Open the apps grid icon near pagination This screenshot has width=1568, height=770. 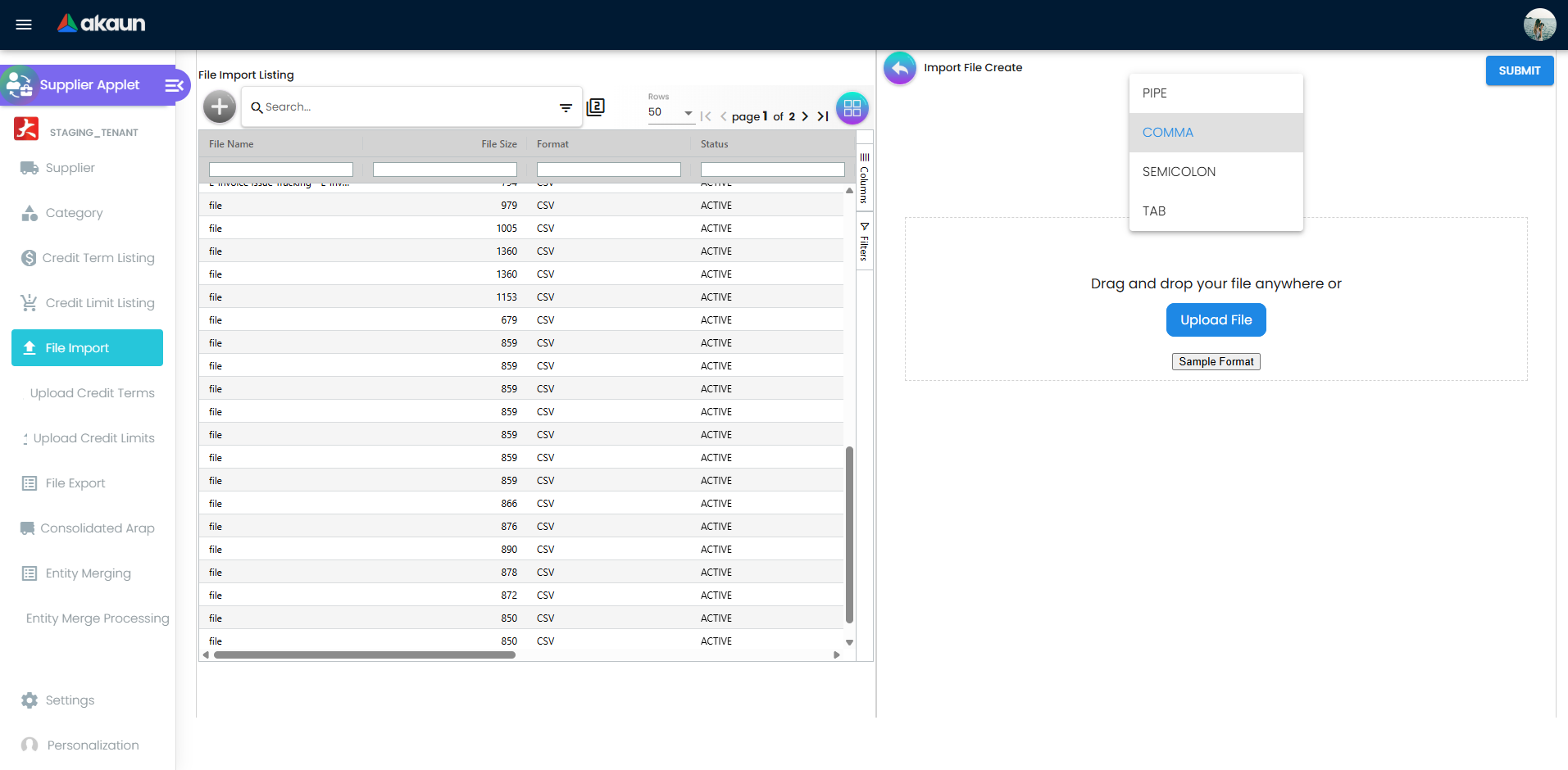[x=852, y=107]
